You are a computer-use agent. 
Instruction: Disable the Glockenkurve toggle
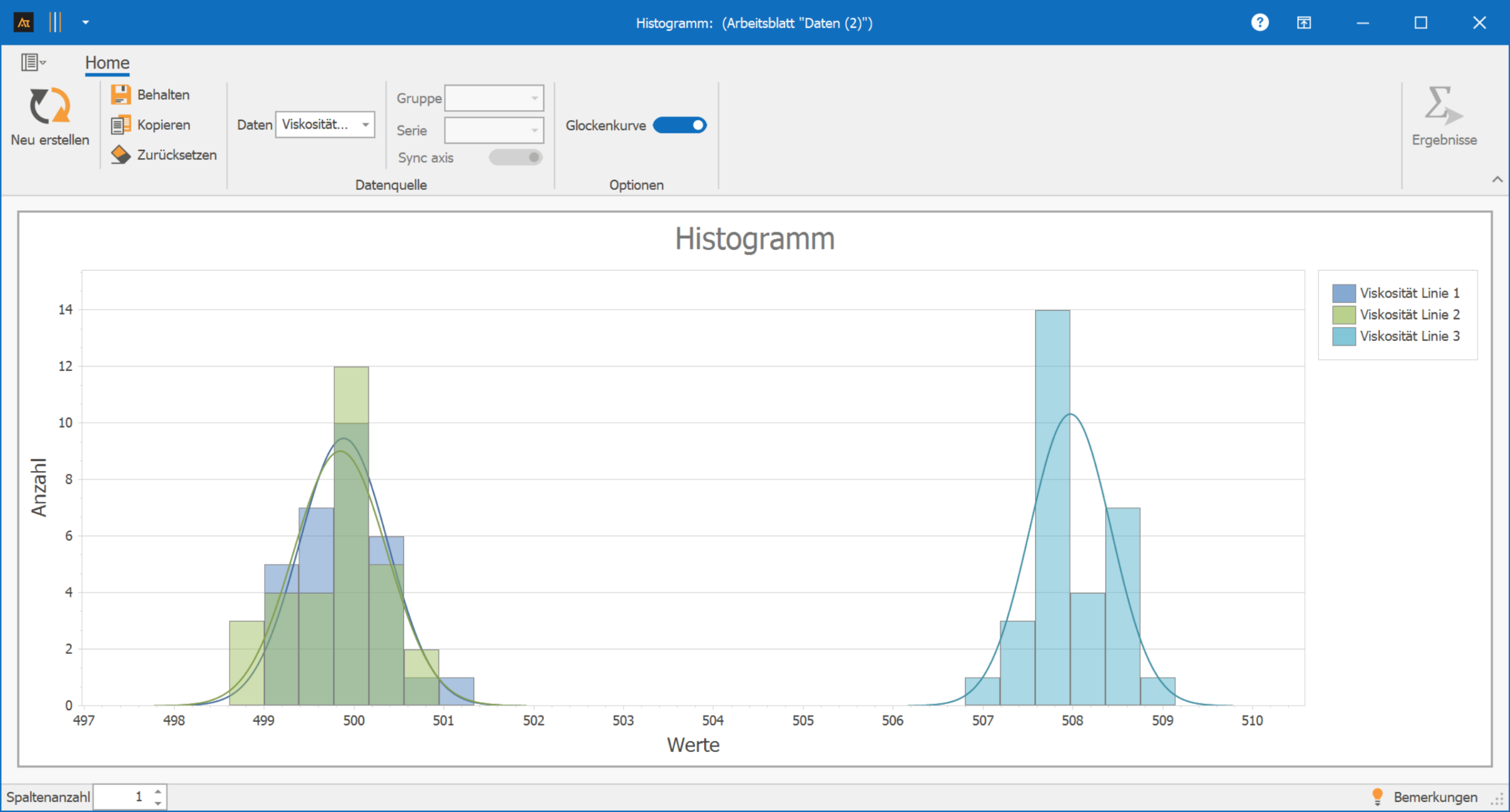(x=679, y=125)
